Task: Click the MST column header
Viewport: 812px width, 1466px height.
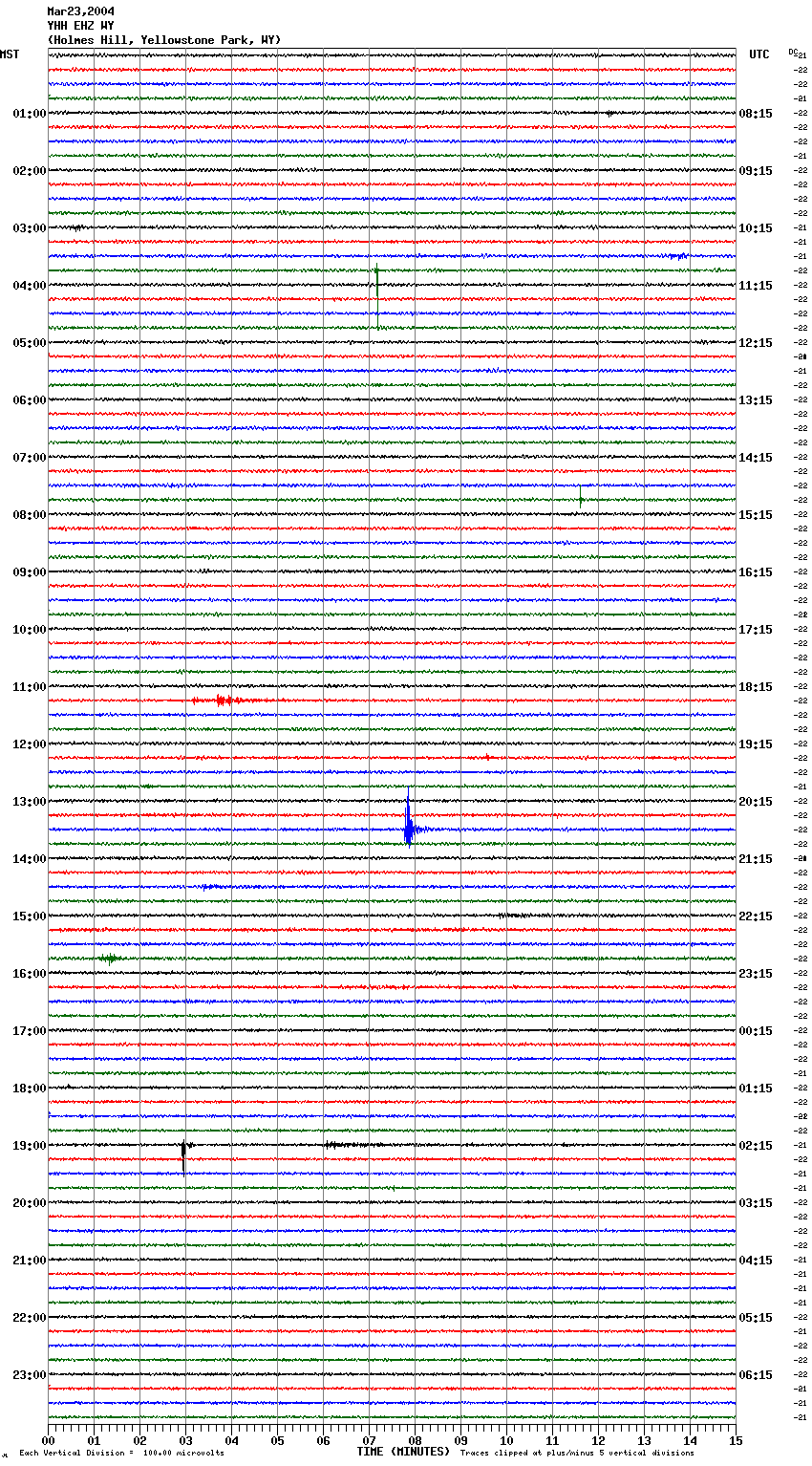Action: tap(10, 54)
